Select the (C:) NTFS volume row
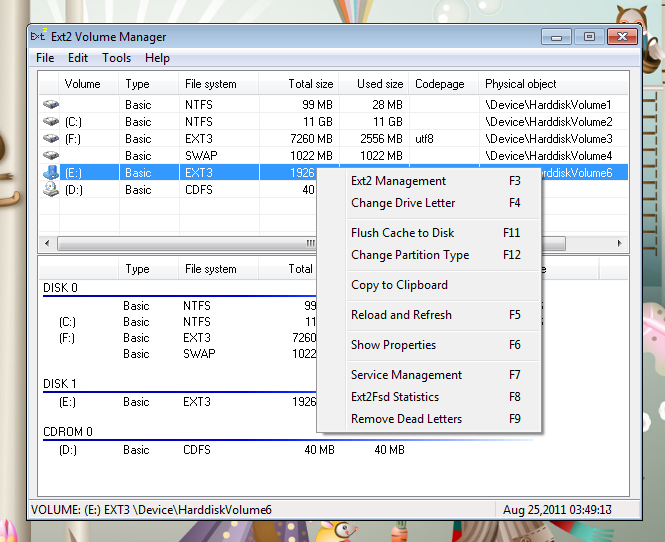The height and width of the screenshot is (542, 665). click(333, 122)
